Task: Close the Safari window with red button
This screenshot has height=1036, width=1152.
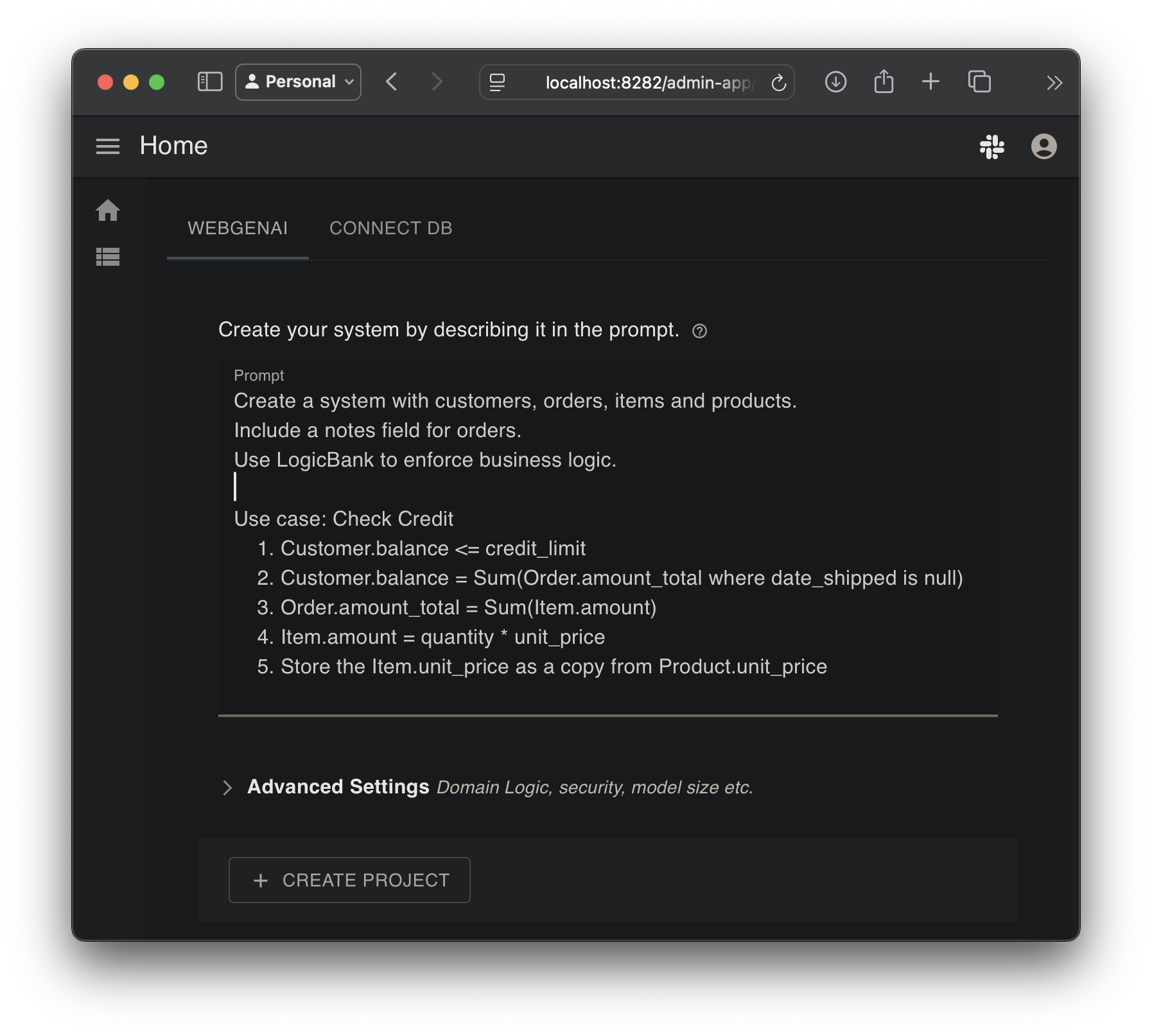Action: pyautogui.click(x=105, y=82)
